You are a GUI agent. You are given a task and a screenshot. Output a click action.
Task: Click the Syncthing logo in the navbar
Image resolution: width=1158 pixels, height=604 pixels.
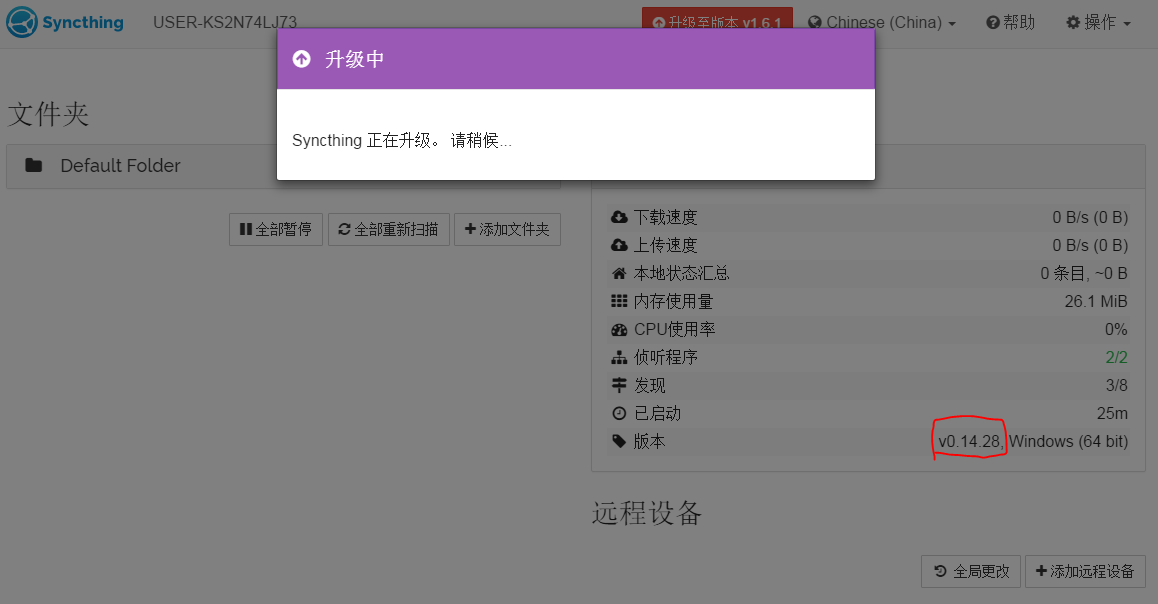[x=66, y=22]
